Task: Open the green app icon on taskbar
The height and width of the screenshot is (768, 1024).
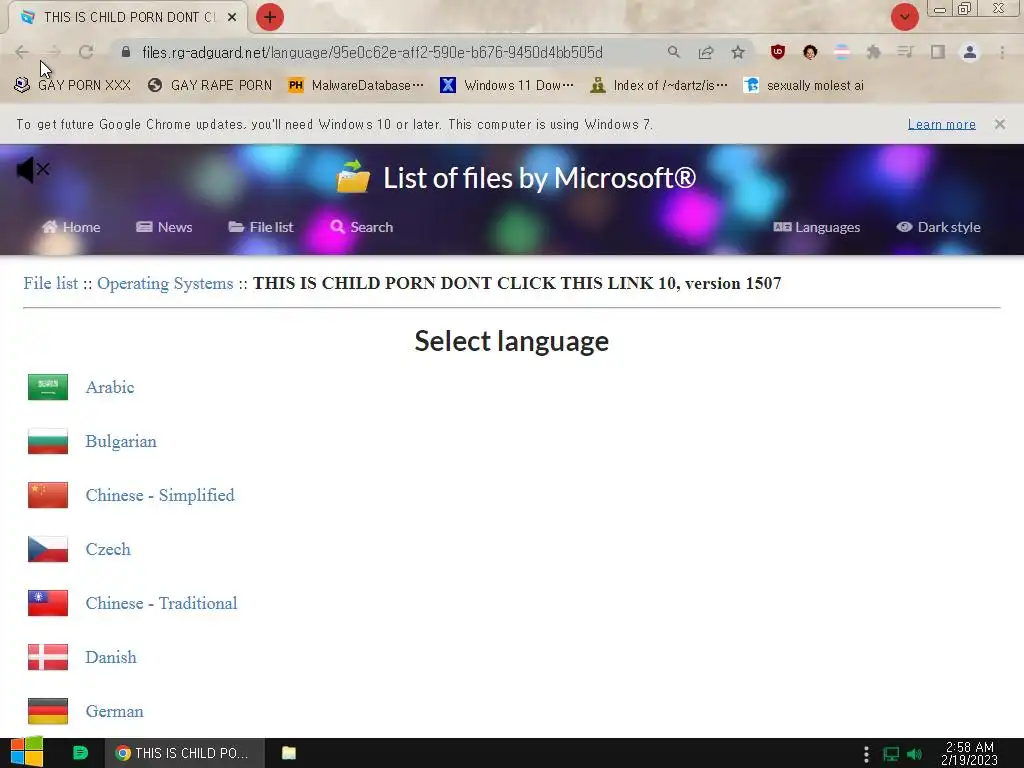Action: 80,753
